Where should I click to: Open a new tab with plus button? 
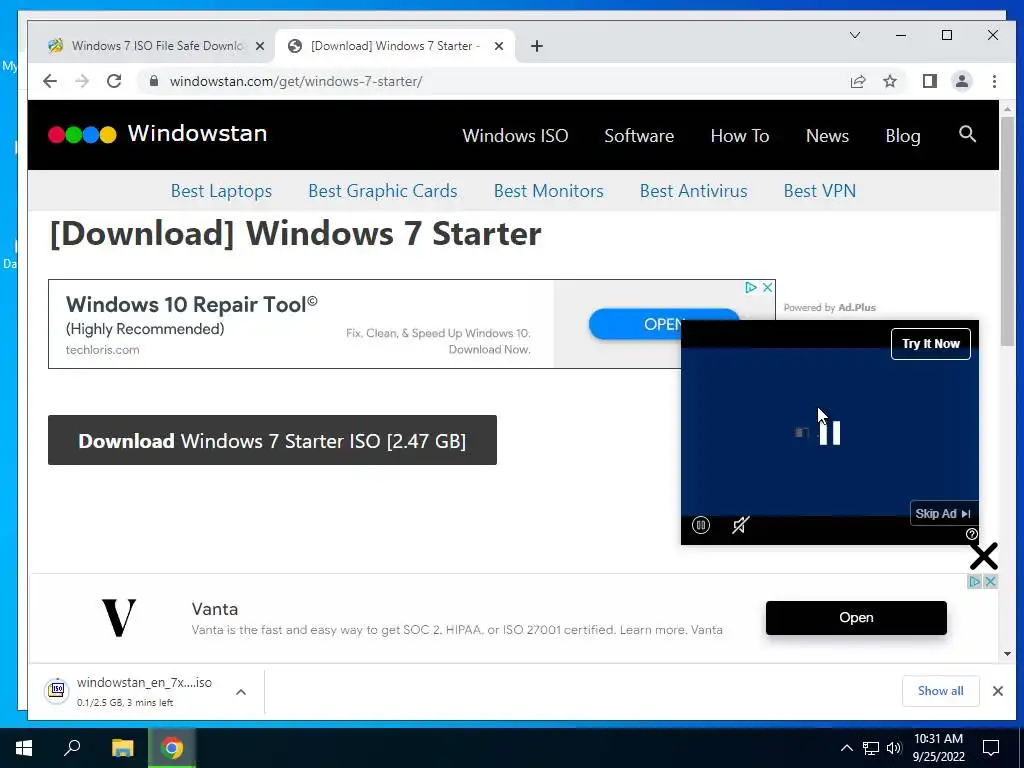[537, 46]
